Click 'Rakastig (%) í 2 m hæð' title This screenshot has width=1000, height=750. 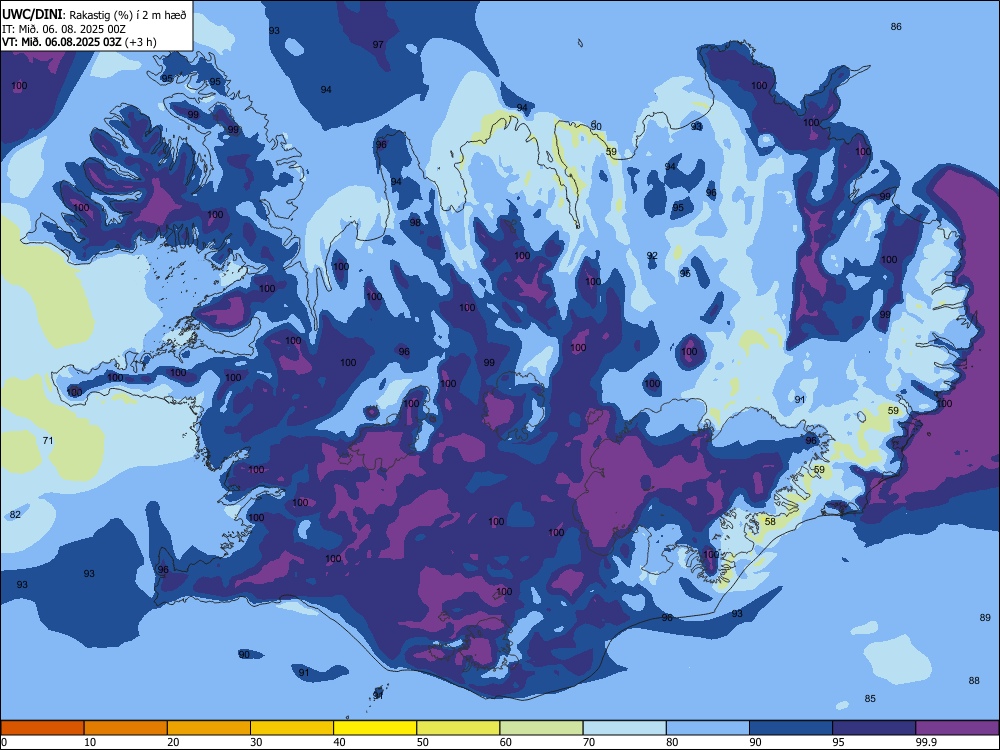click(x=128, y=15)
